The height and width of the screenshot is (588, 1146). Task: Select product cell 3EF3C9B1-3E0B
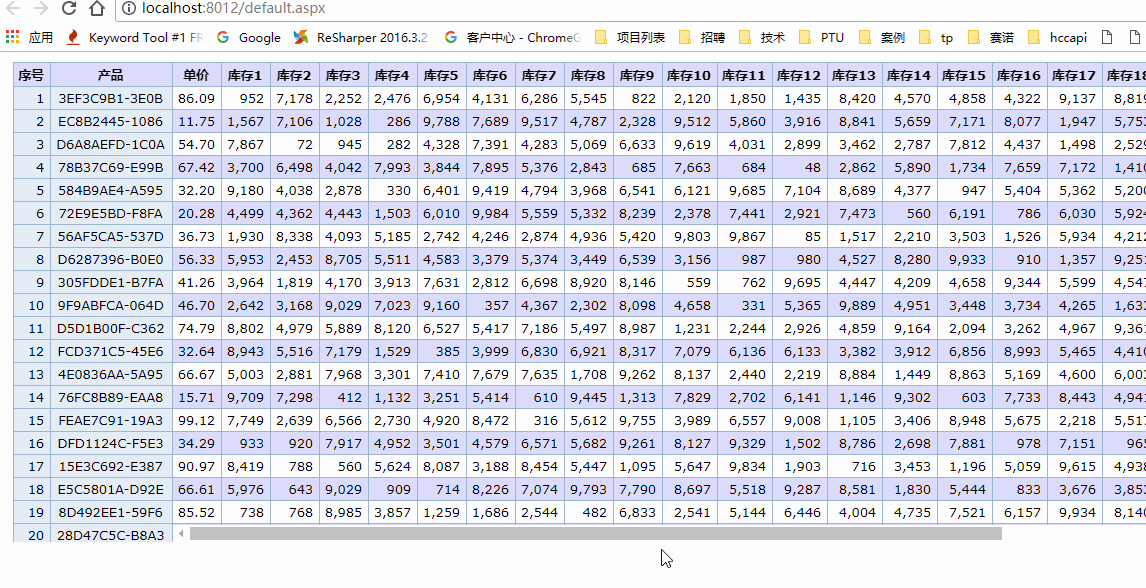point(111,99)
